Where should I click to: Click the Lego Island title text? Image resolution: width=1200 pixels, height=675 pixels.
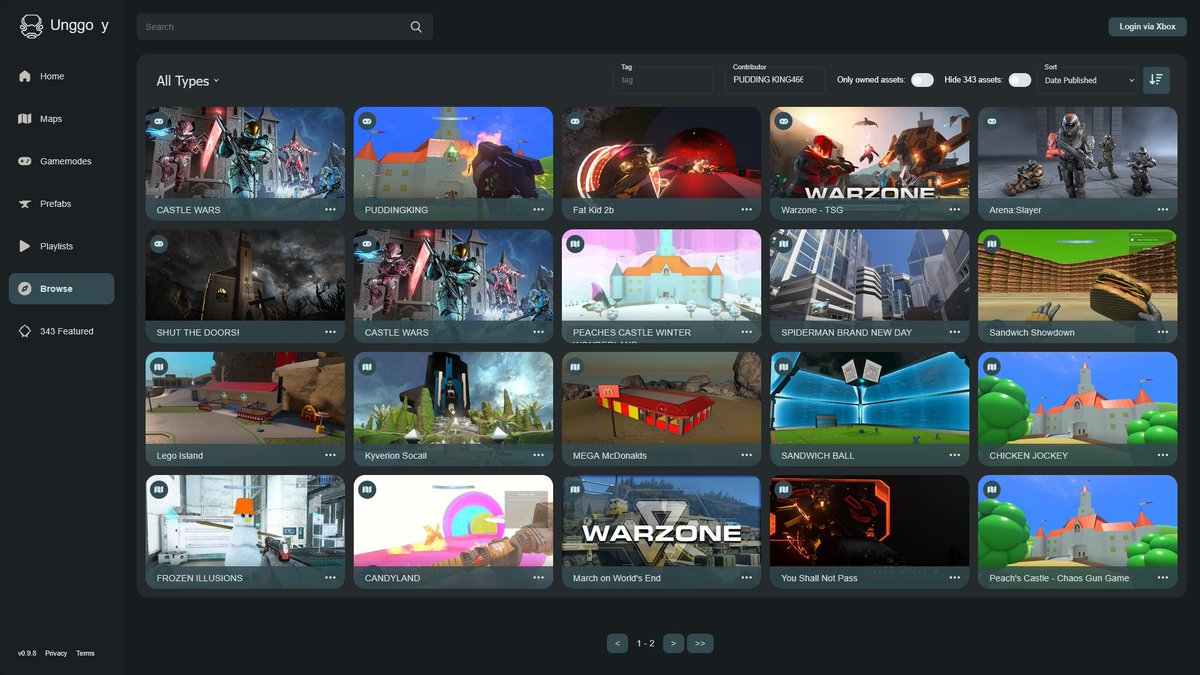(180, 455)
